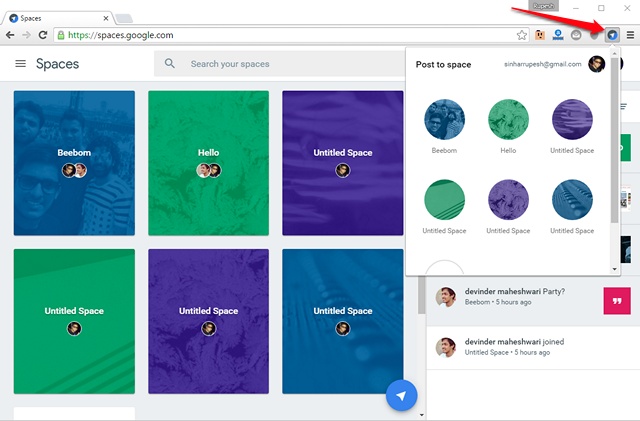Click the popup scrollbar down arrow
This screenshot has width=640, height=421.
(x=615, y=269)
